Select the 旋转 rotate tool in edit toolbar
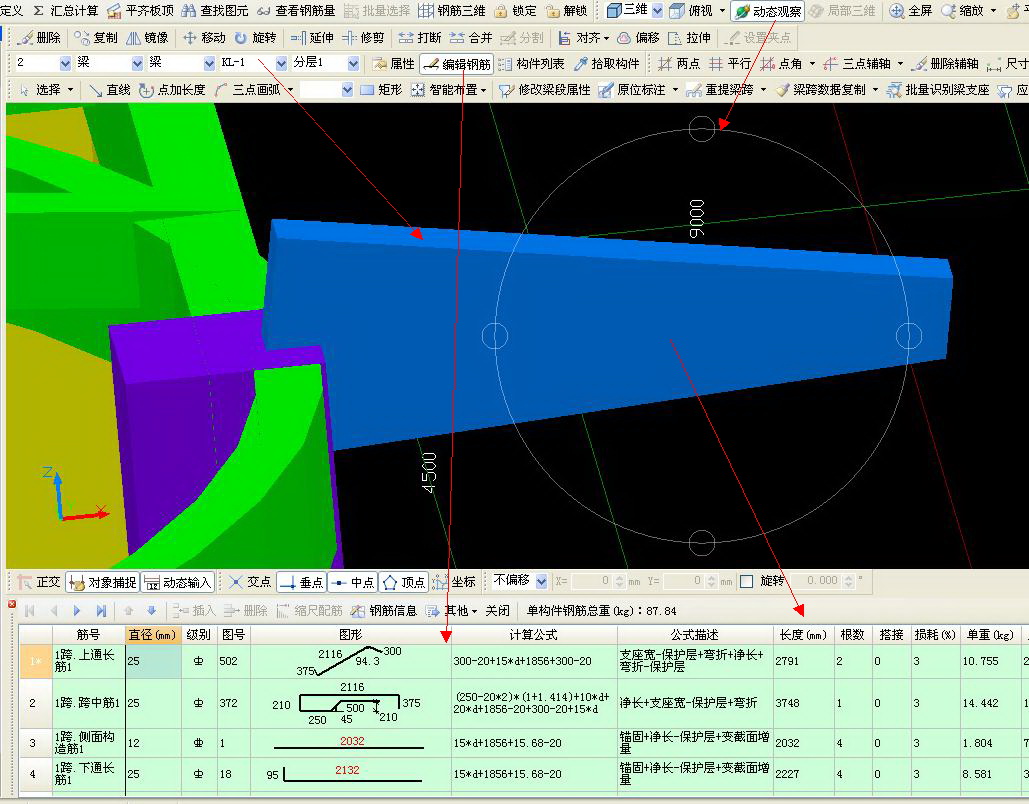 [x=255, y=37]
